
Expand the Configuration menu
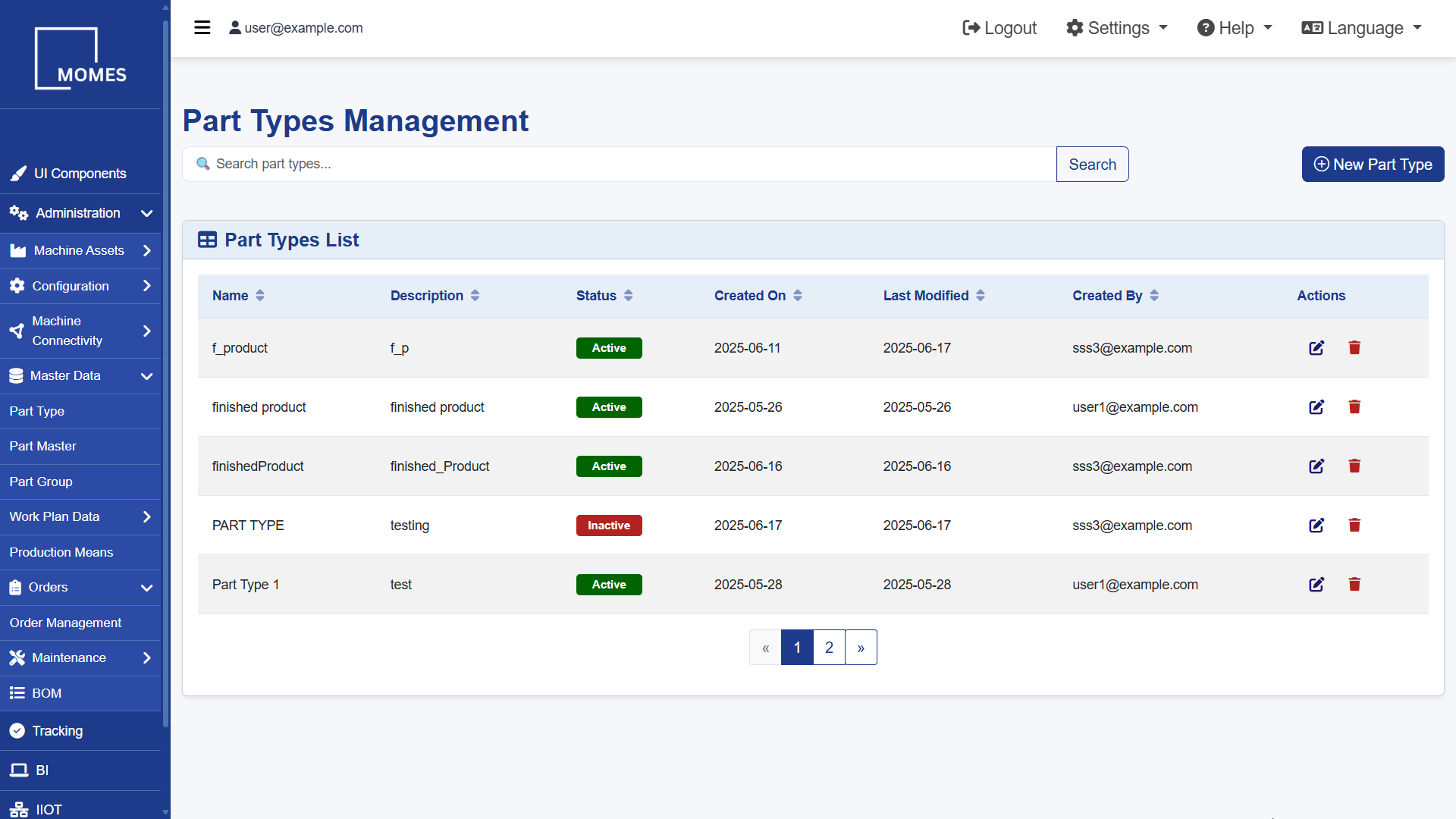click(80, 286)
